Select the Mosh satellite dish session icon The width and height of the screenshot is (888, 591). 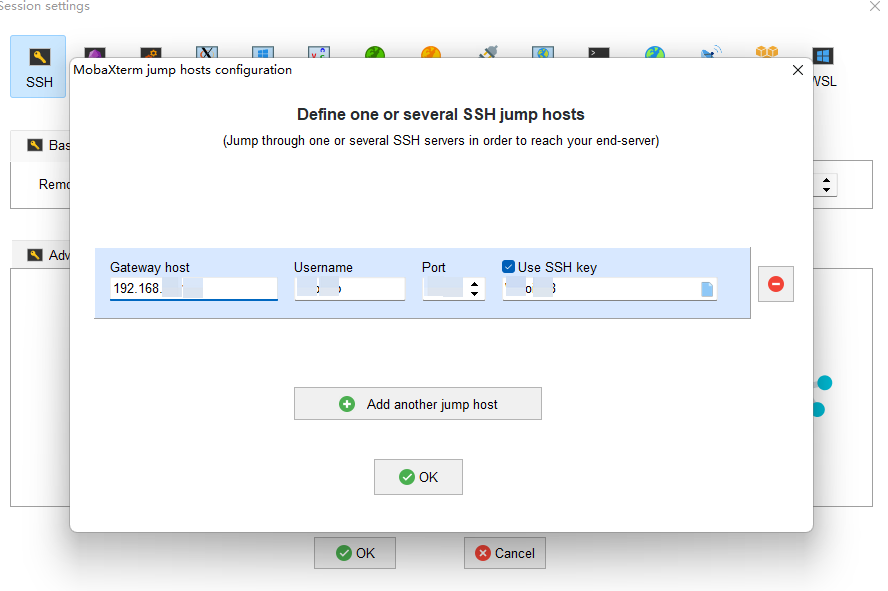point(711,52)
